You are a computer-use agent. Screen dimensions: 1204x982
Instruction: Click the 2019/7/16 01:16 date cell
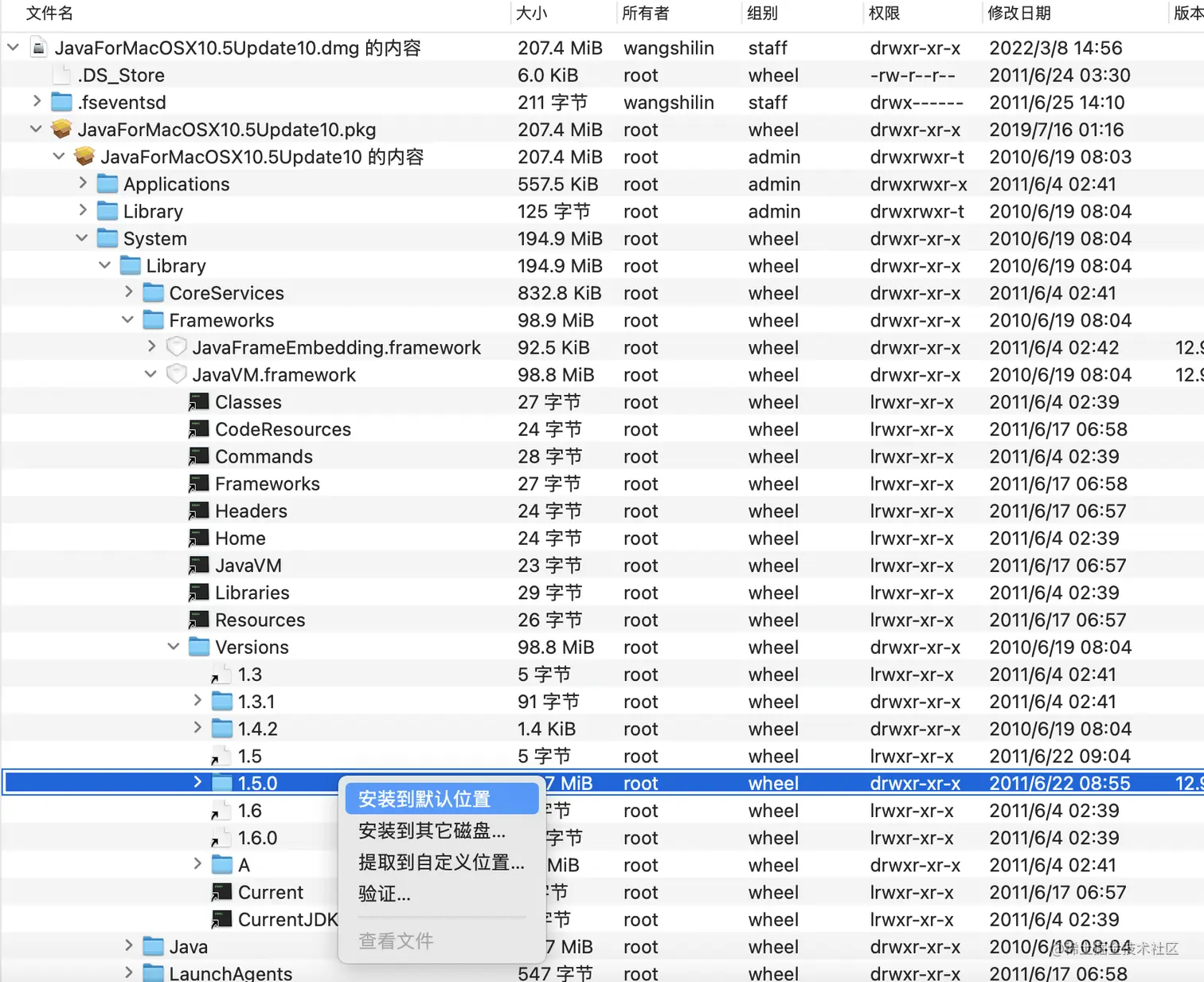[x=1057, y=130]
